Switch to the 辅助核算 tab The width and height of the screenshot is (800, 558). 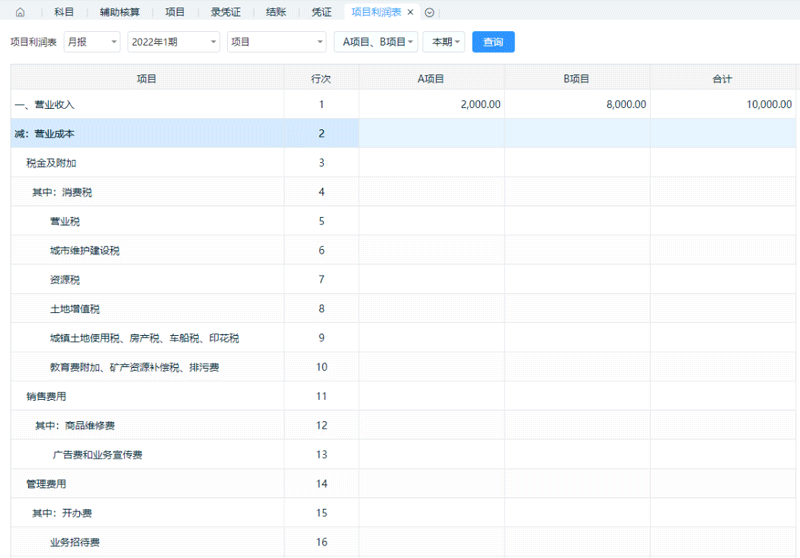[x=119, y=12]
